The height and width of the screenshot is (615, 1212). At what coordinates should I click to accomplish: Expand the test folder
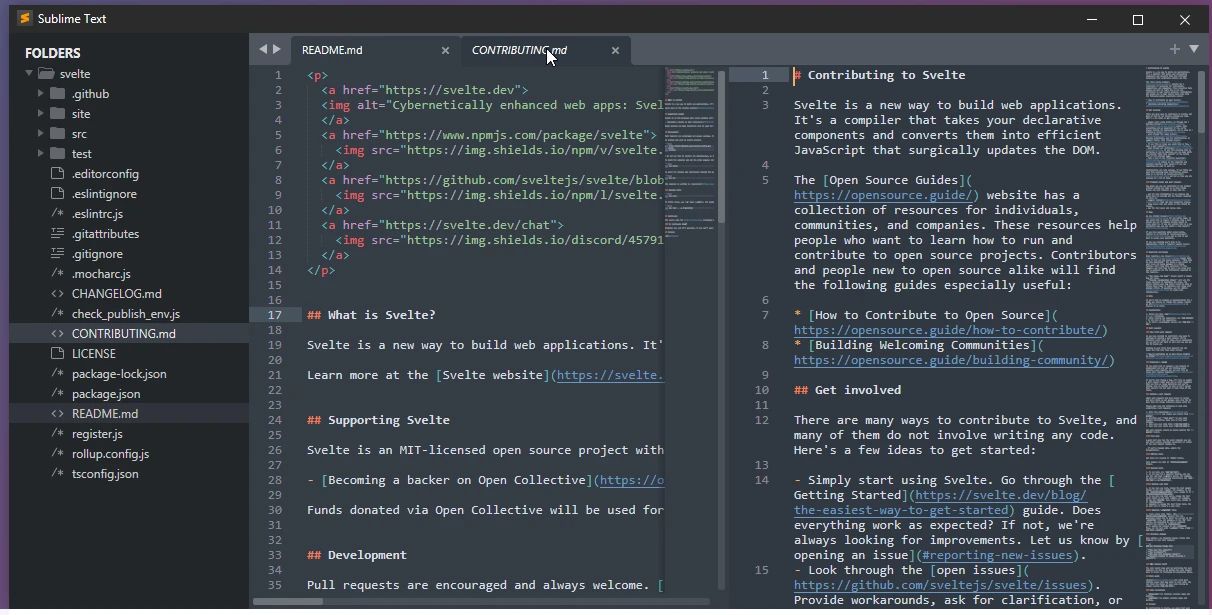click(x=41, y=153)
